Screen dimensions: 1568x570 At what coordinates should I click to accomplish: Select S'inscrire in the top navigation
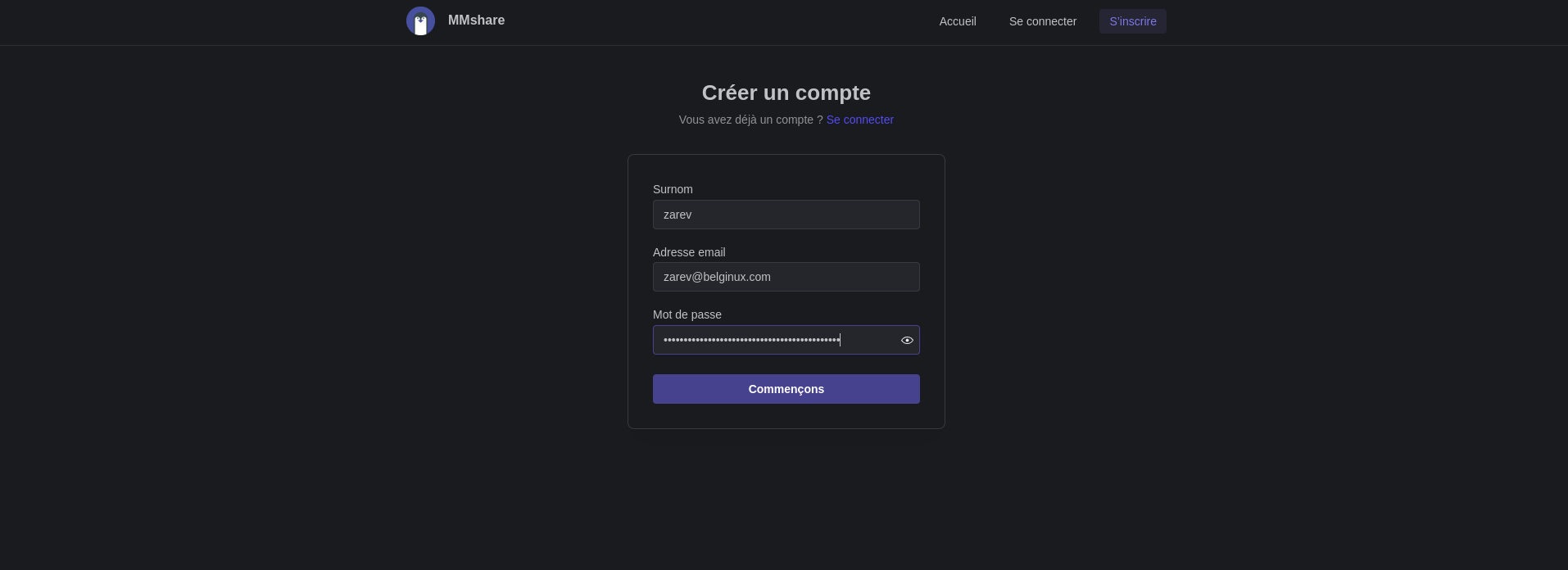(1133, 21)
